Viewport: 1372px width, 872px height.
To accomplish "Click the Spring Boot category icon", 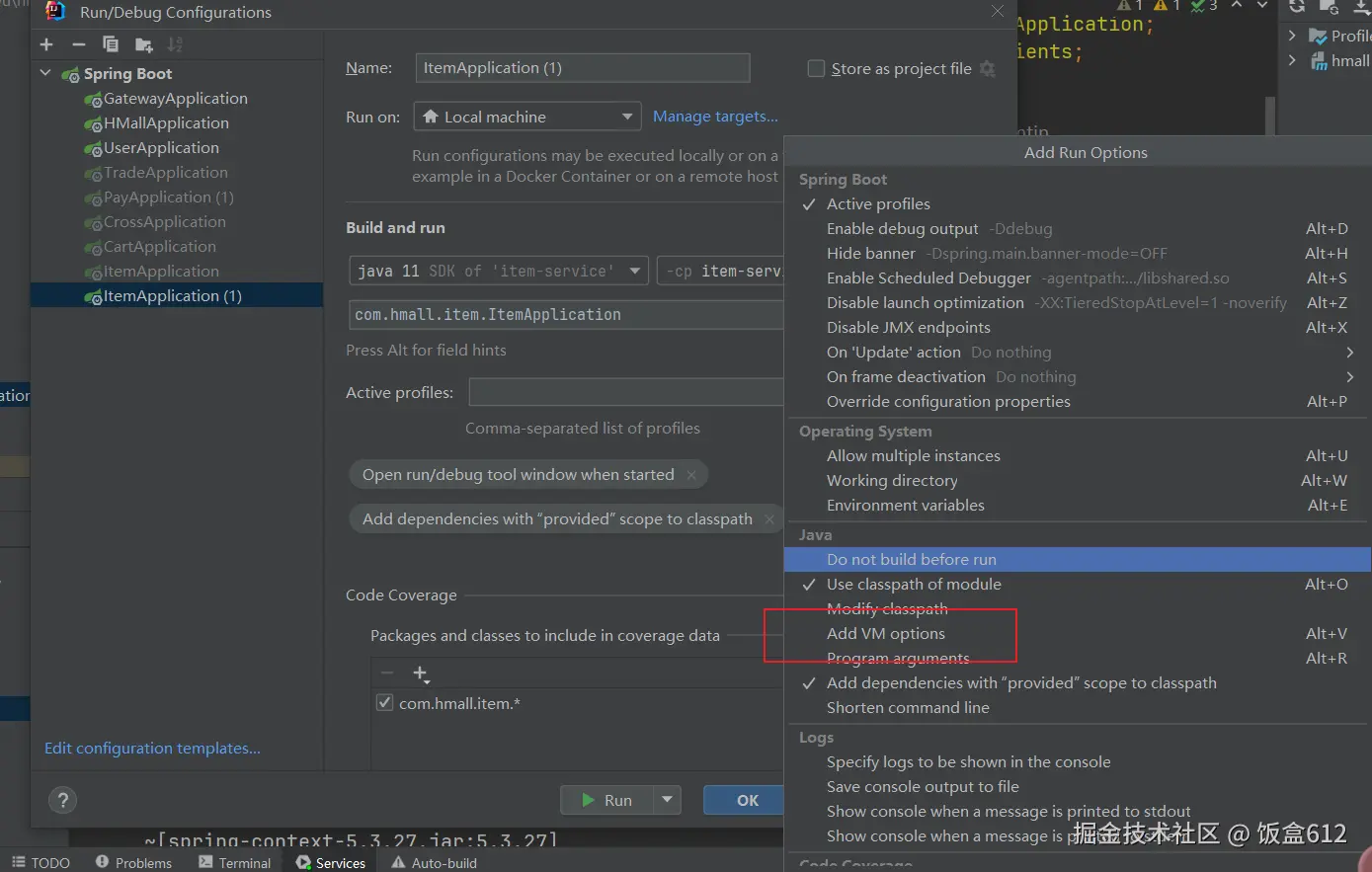I will tap(71, 75).
